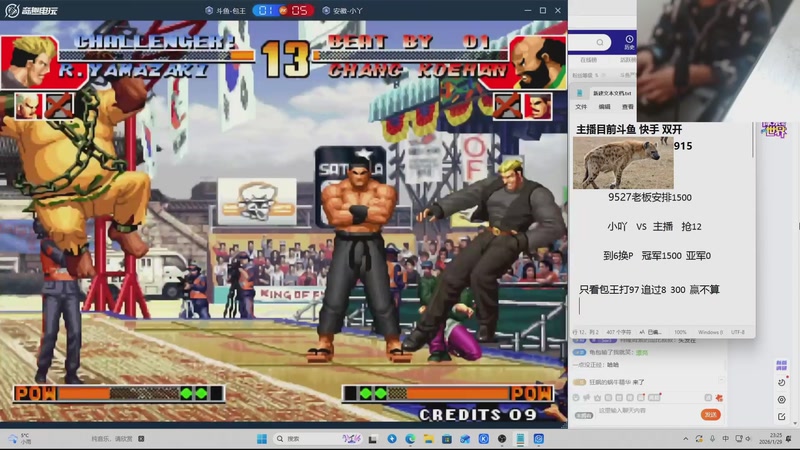
Task: Click '只看包王打97 追过8 300 赢不算' line
Action: coord(649,290)
